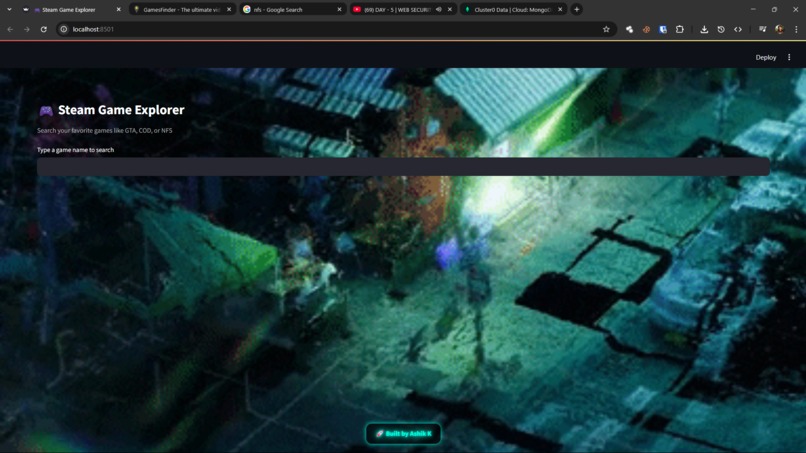Switch to the Steam Game Explorer tab

pyautogui.click(x=72, y=9)
